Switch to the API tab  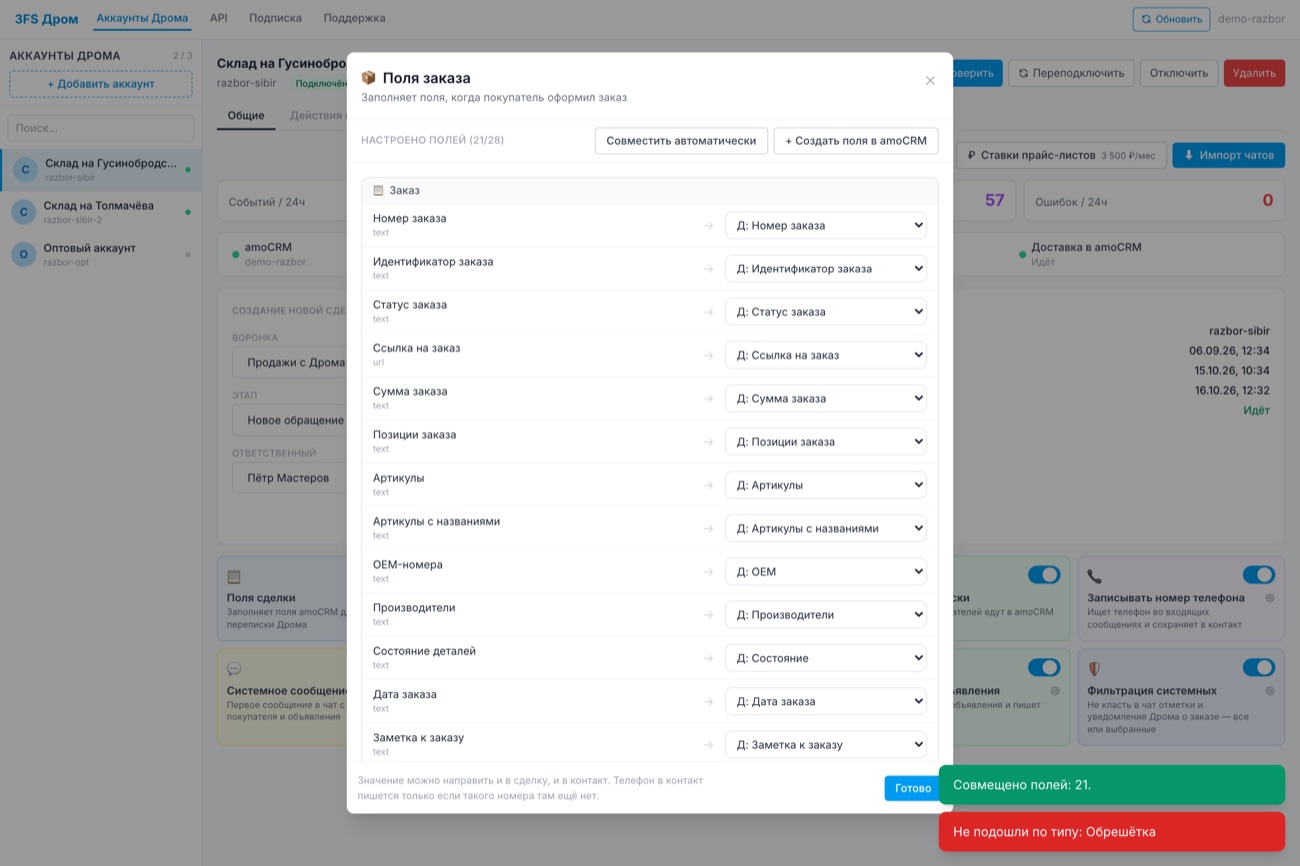(219, 18)
